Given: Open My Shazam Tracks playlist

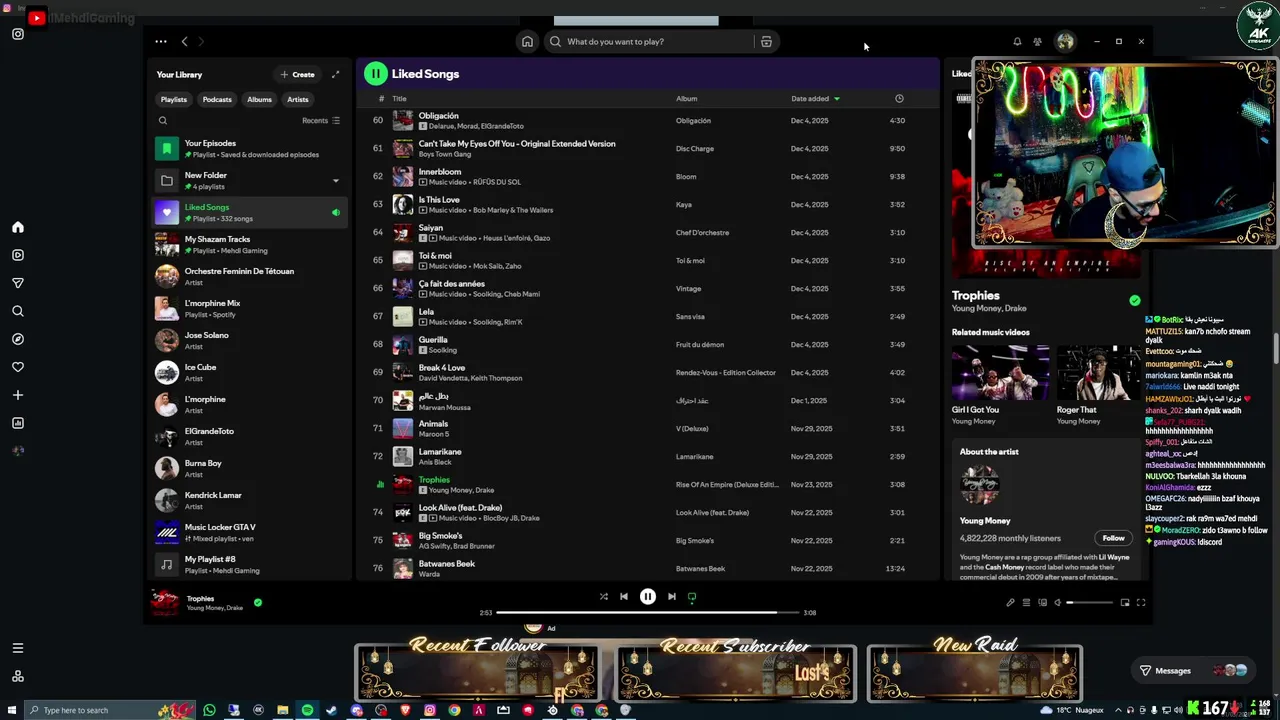Looking at the screenshot, I should (250, 245).
